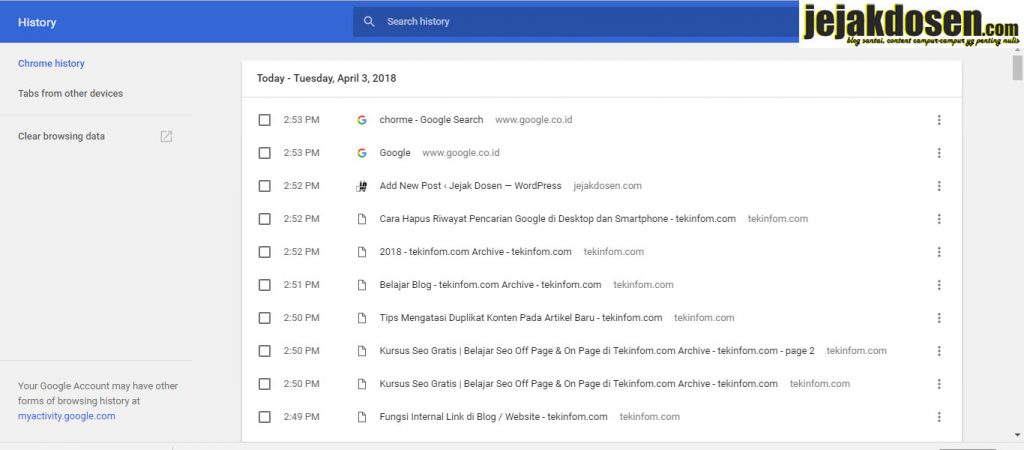Click jejakdosen.com domain text in Add New Post row
The image size is (1024, 450).
click(607, 186)
